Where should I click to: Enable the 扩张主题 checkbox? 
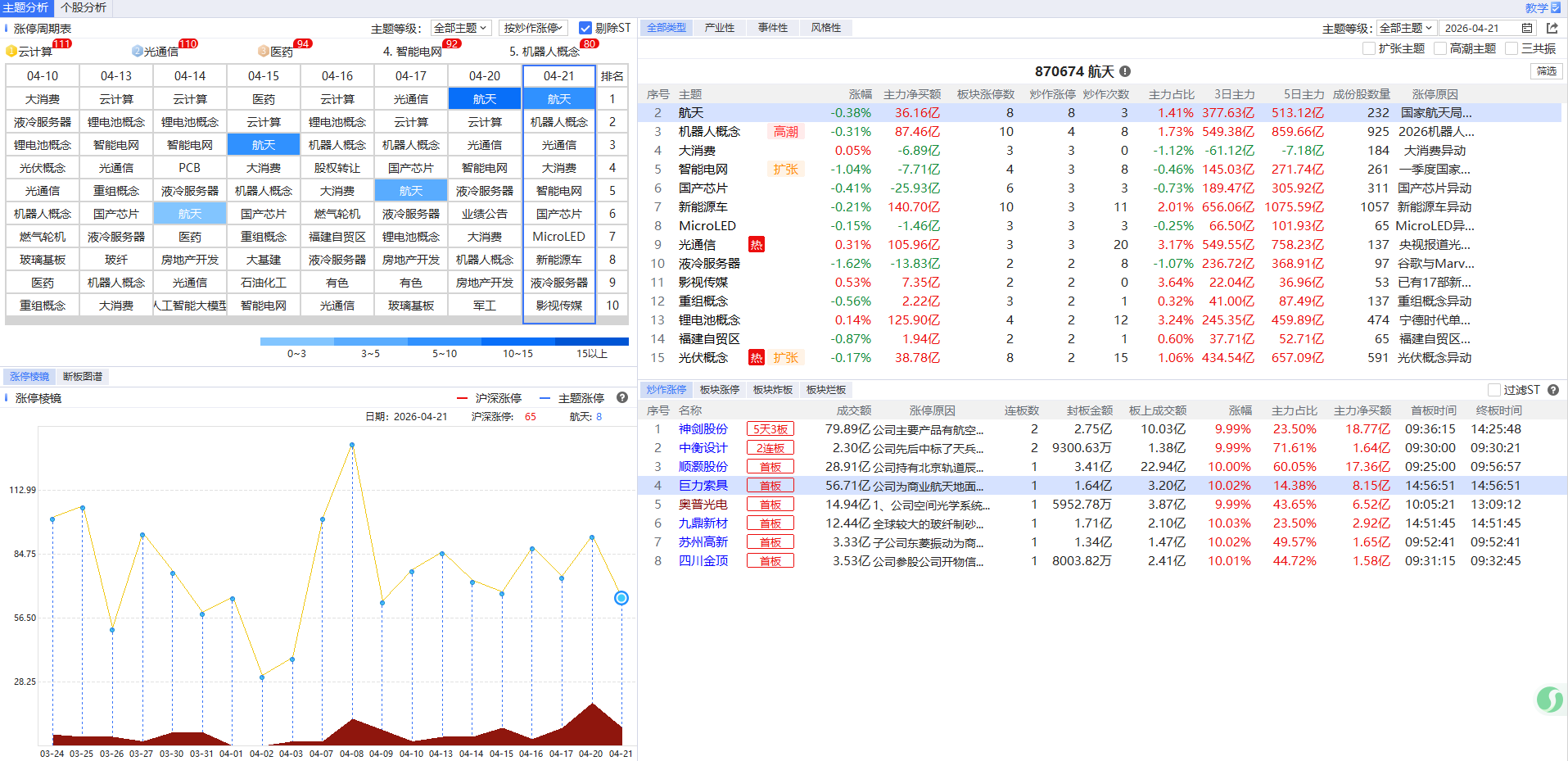coord(1369,48)
